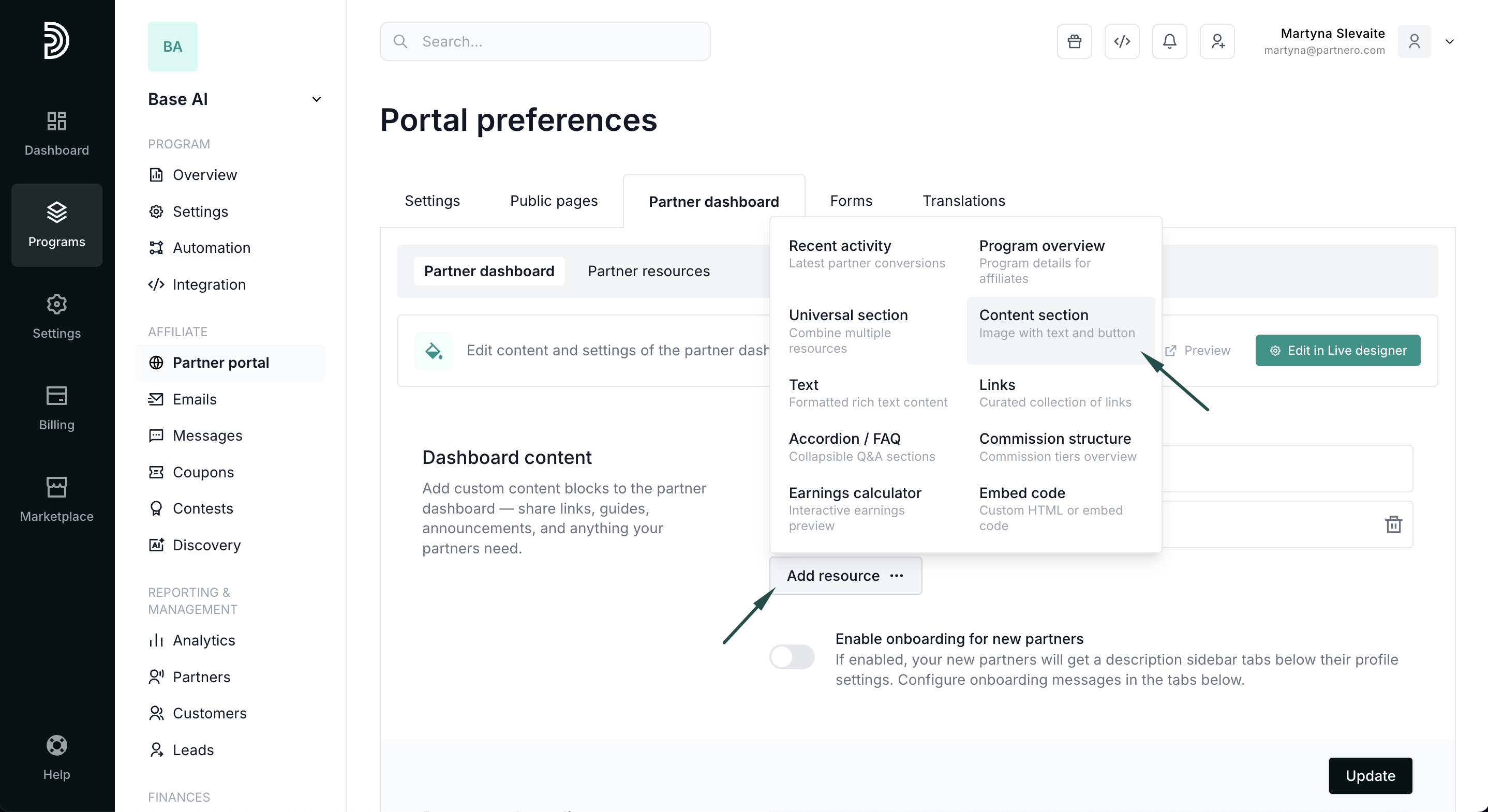
Task: Switch to Partner resources sub-tab
Action: (x=648, y=271)
